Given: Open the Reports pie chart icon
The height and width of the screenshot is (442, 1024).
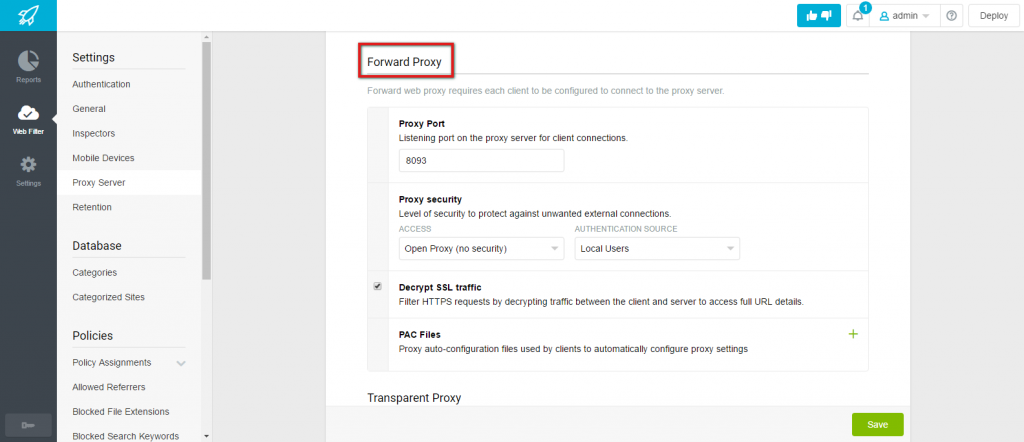Looking at the screenshot, I should click(x=28, y=61).
